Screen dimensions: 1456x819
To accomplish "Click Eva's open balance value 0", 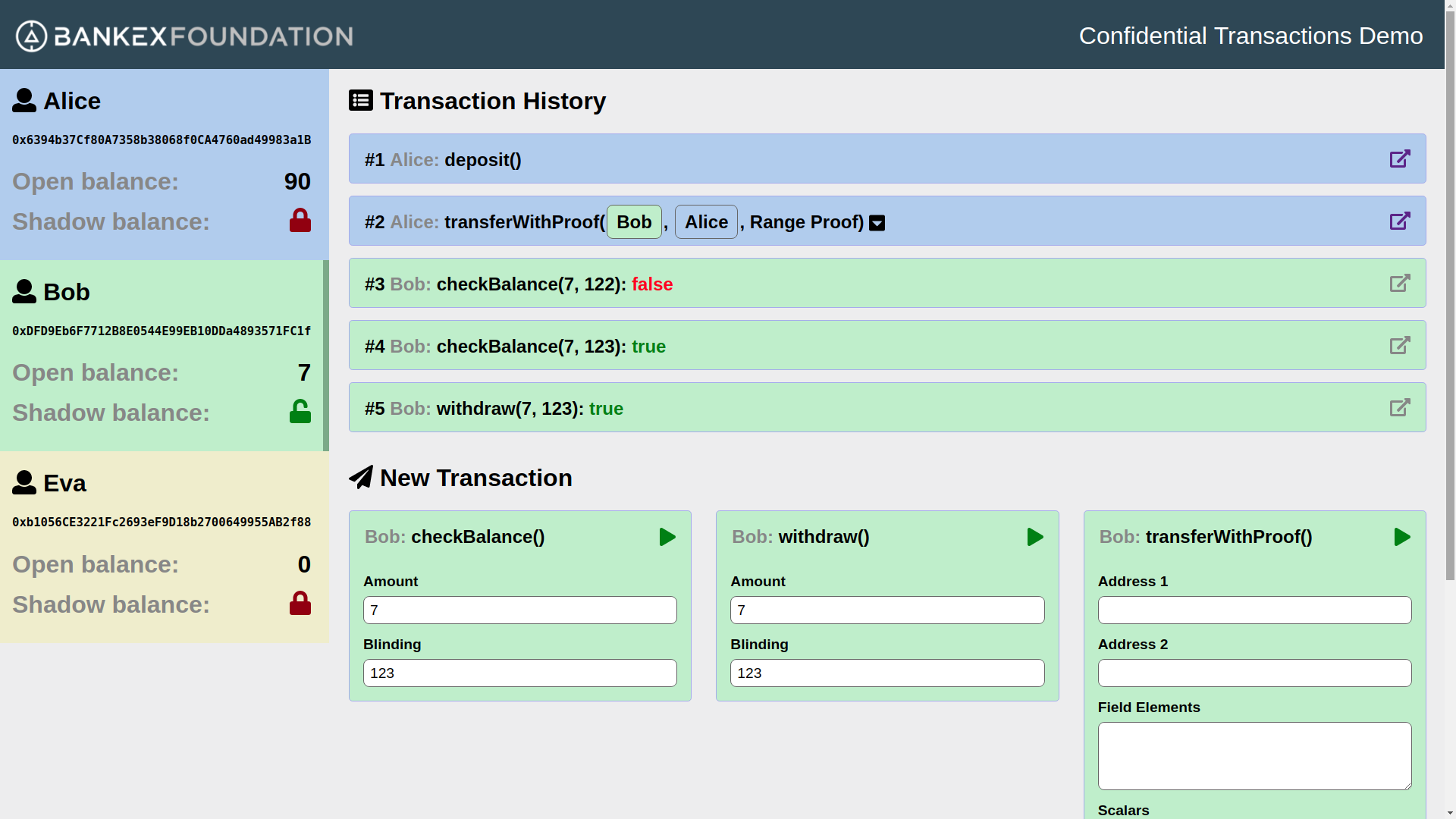I will pos(304,564).
